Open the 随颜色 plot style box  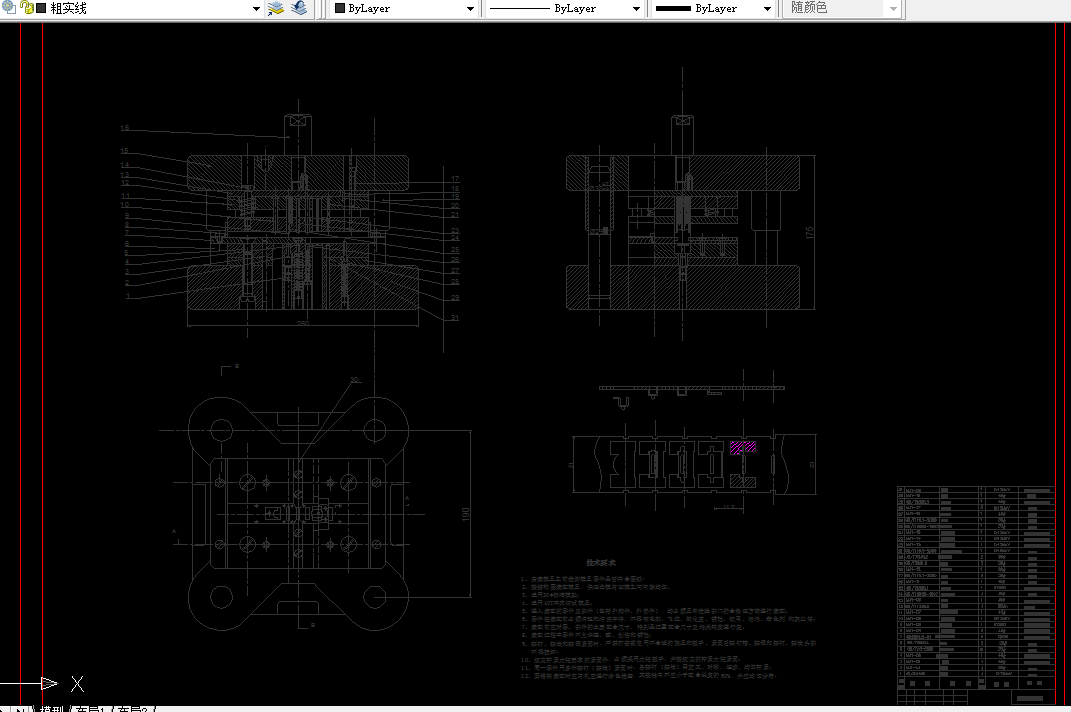[x=843, y=8]
